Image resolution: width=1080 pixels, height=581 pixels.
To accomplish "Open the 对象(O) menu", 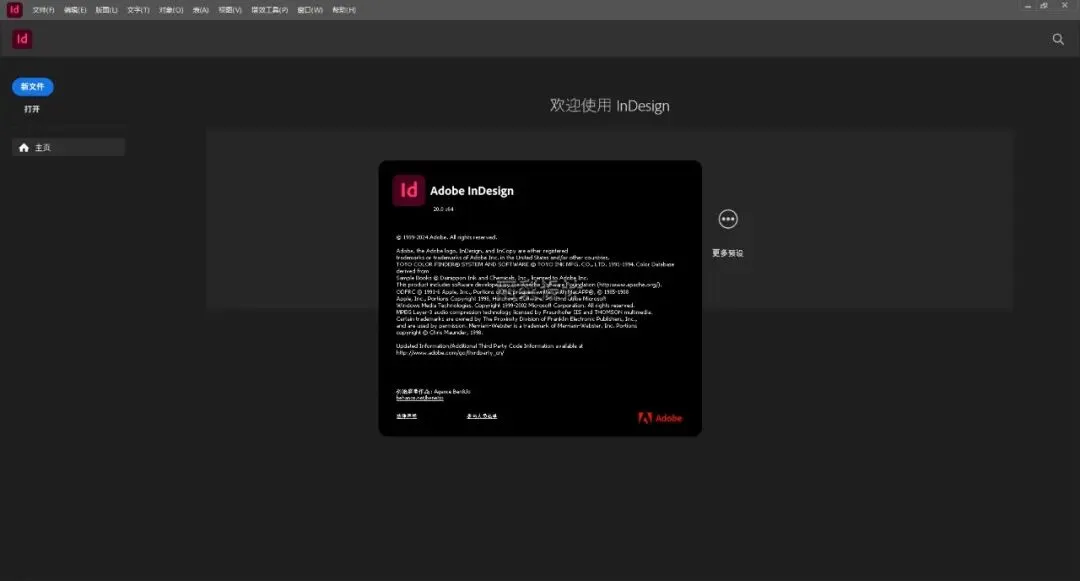I will point(171,10).
